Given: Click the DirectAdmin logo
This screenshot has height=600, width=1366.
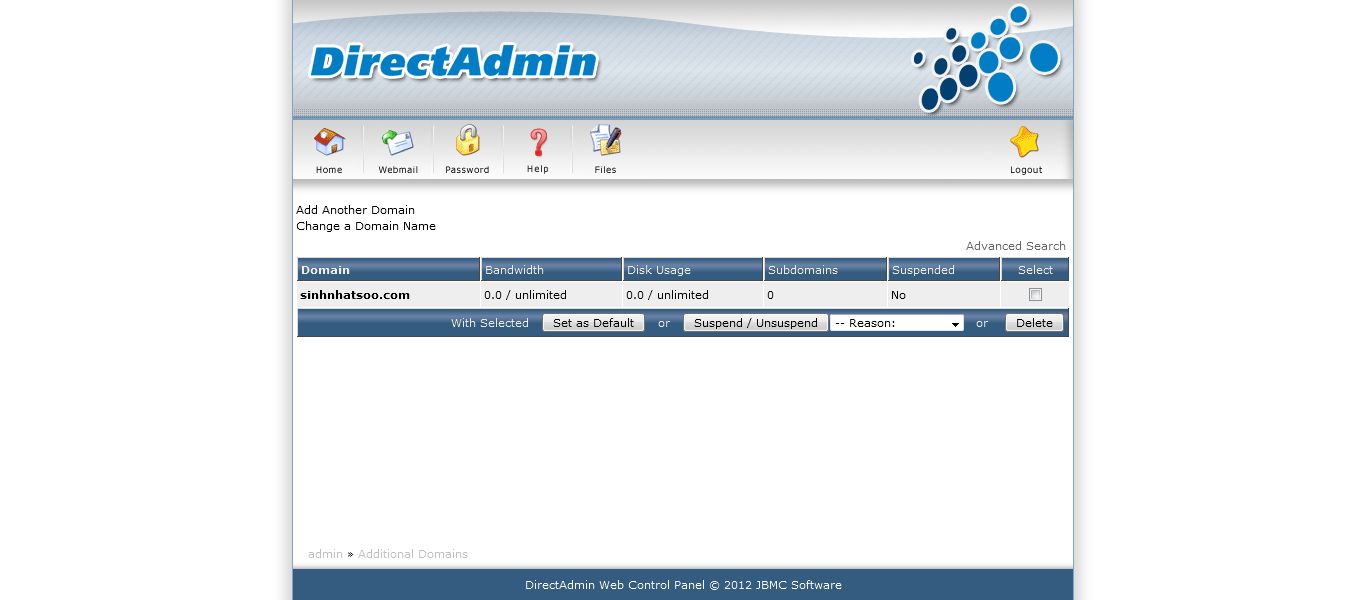Looking at the screenshot, I should pyautogui.click(x=453, y=62).
